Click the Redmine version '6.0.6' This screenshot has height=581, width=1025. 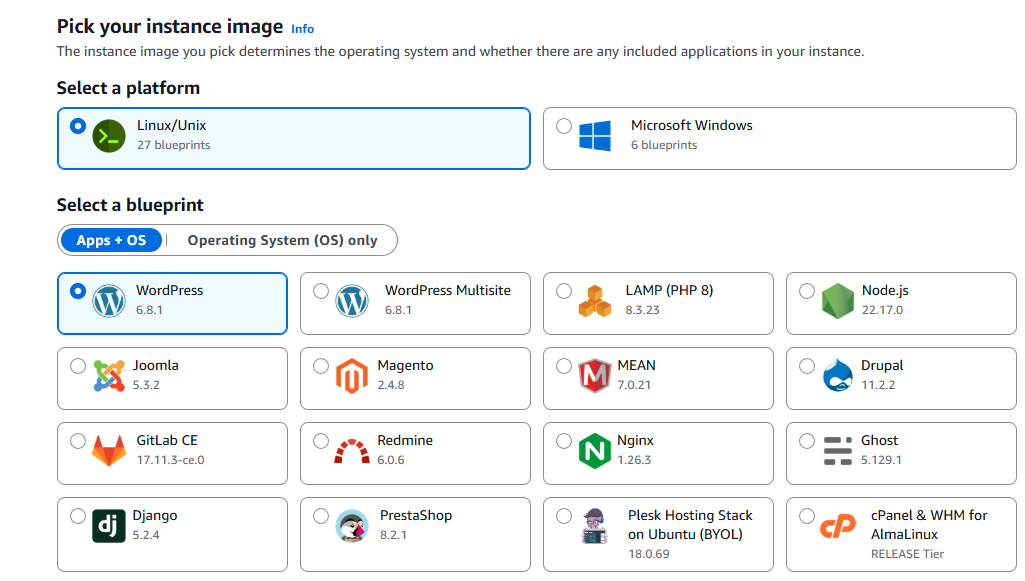391,460
